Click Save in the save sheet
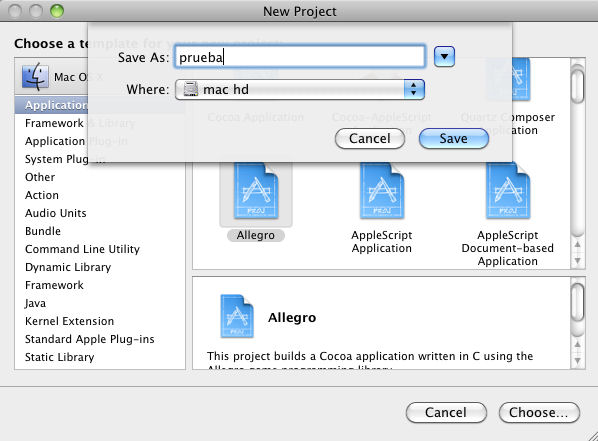The height and width of the screenshot is (441, 598). [x=453, y=138]
